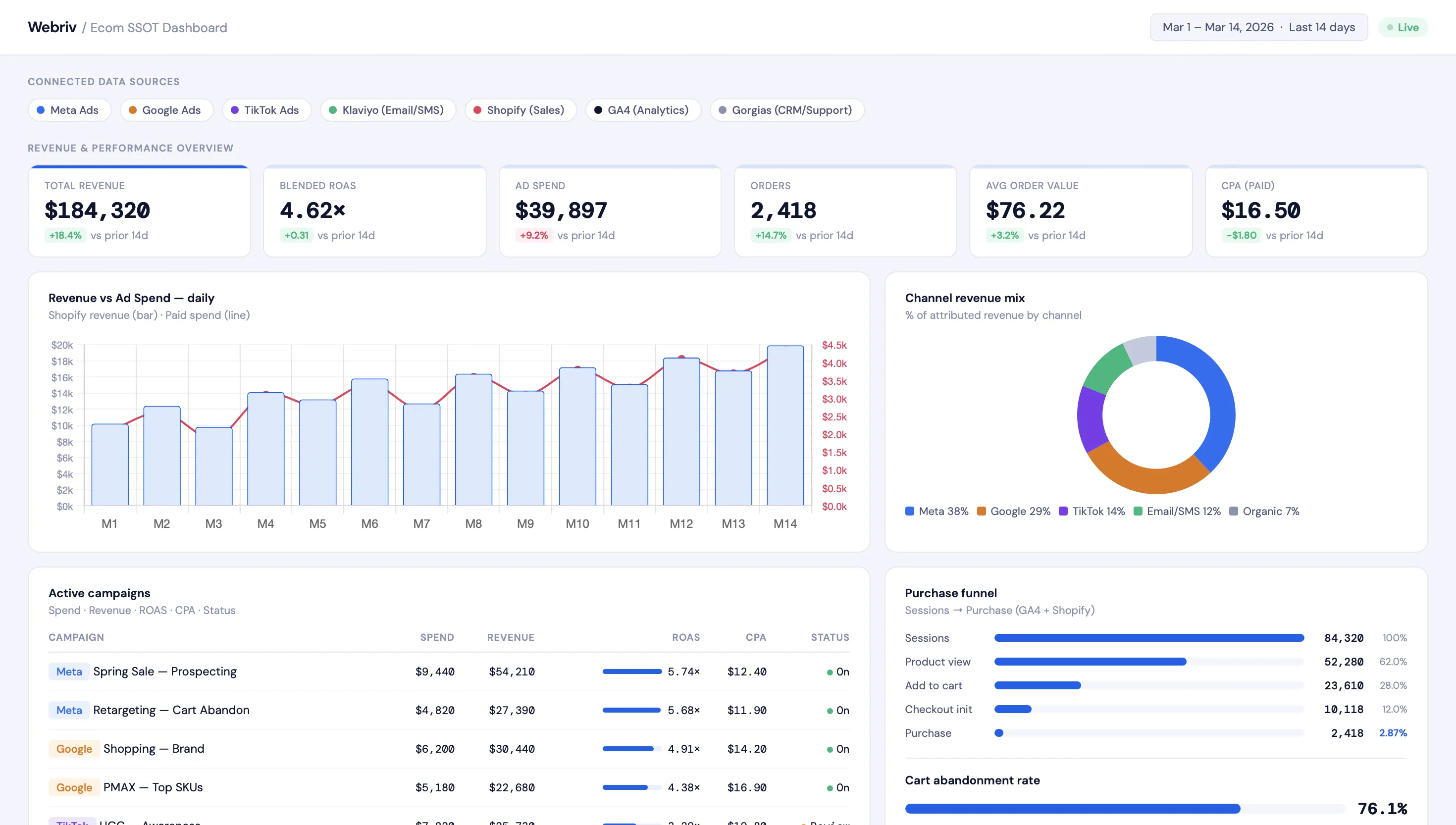Click the TikTok 14% legend swatch
Viewport: 1456px width, 825px height.
(x=1063, y=511)
